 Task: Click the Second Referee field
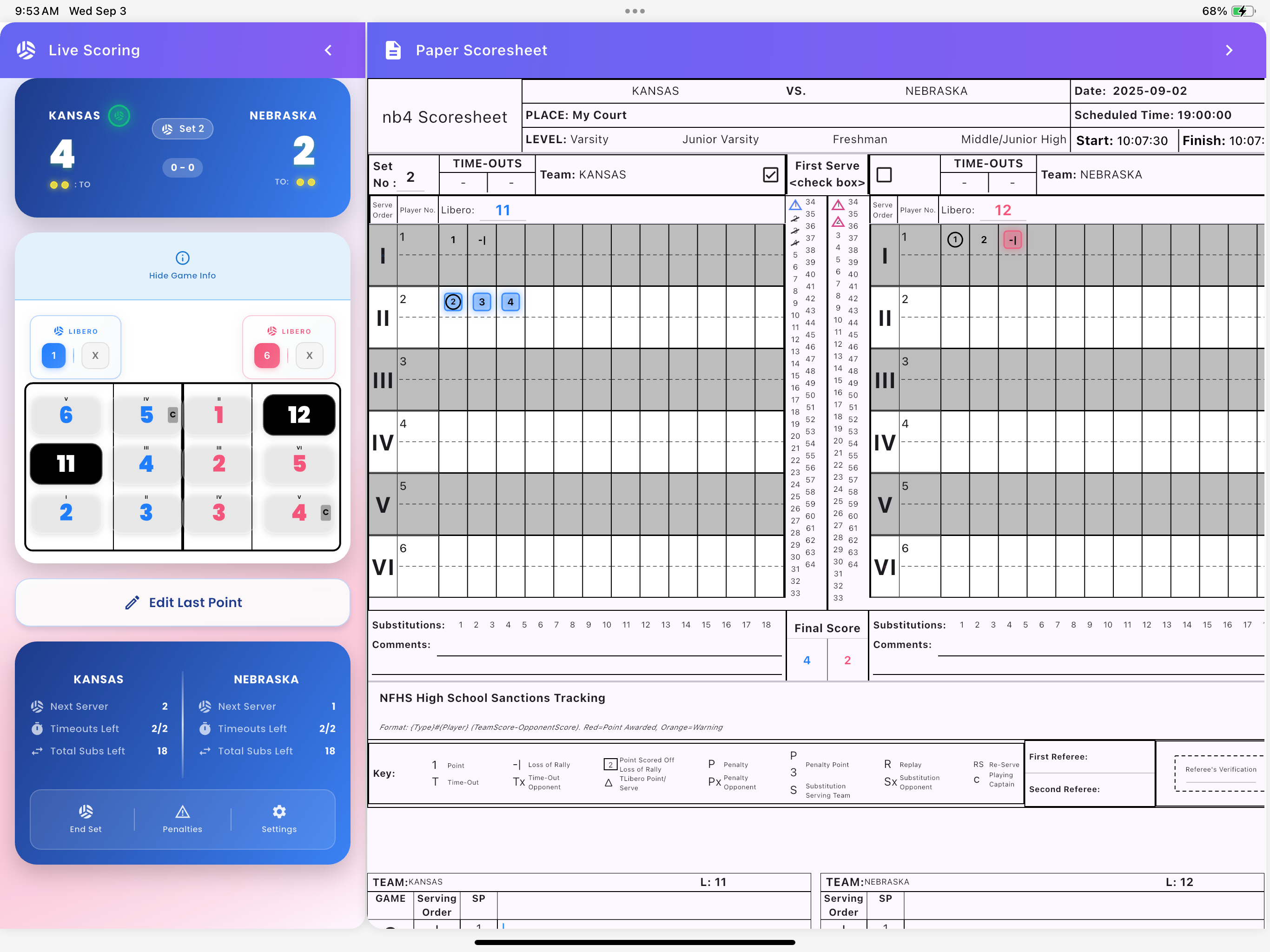click(x=1089, y=789)
